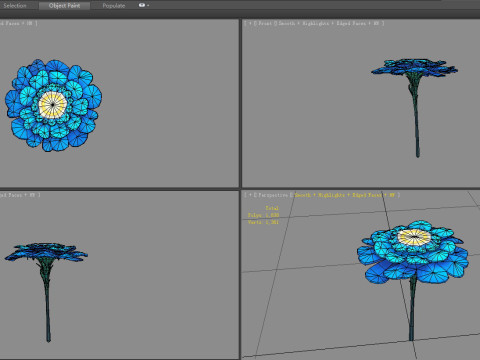Click the Verts count statistic text
Viewport: 480px width, 360px height.
263,222
